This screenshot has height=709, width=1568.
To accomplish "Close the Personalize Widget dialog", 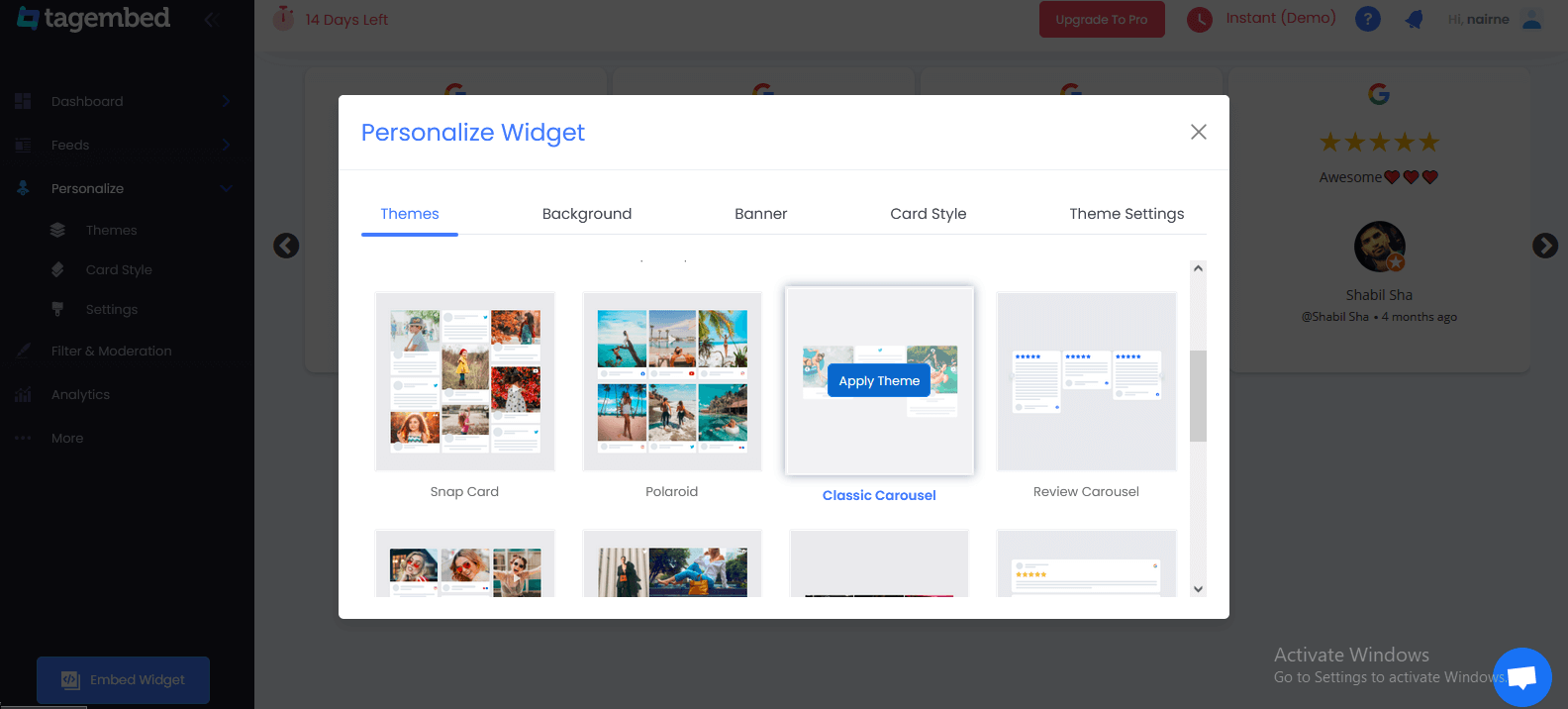I will pos(1199,132).
